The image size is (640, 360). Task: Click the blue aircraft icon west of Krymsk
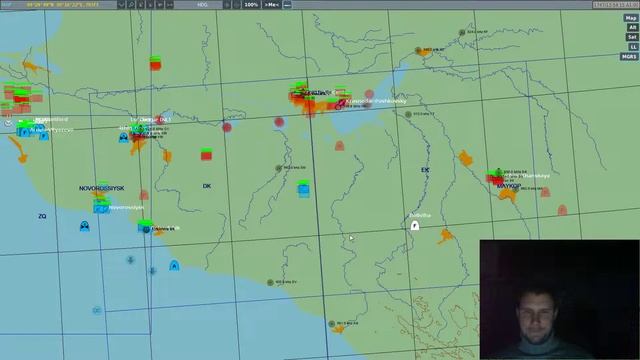pos(124,138)
